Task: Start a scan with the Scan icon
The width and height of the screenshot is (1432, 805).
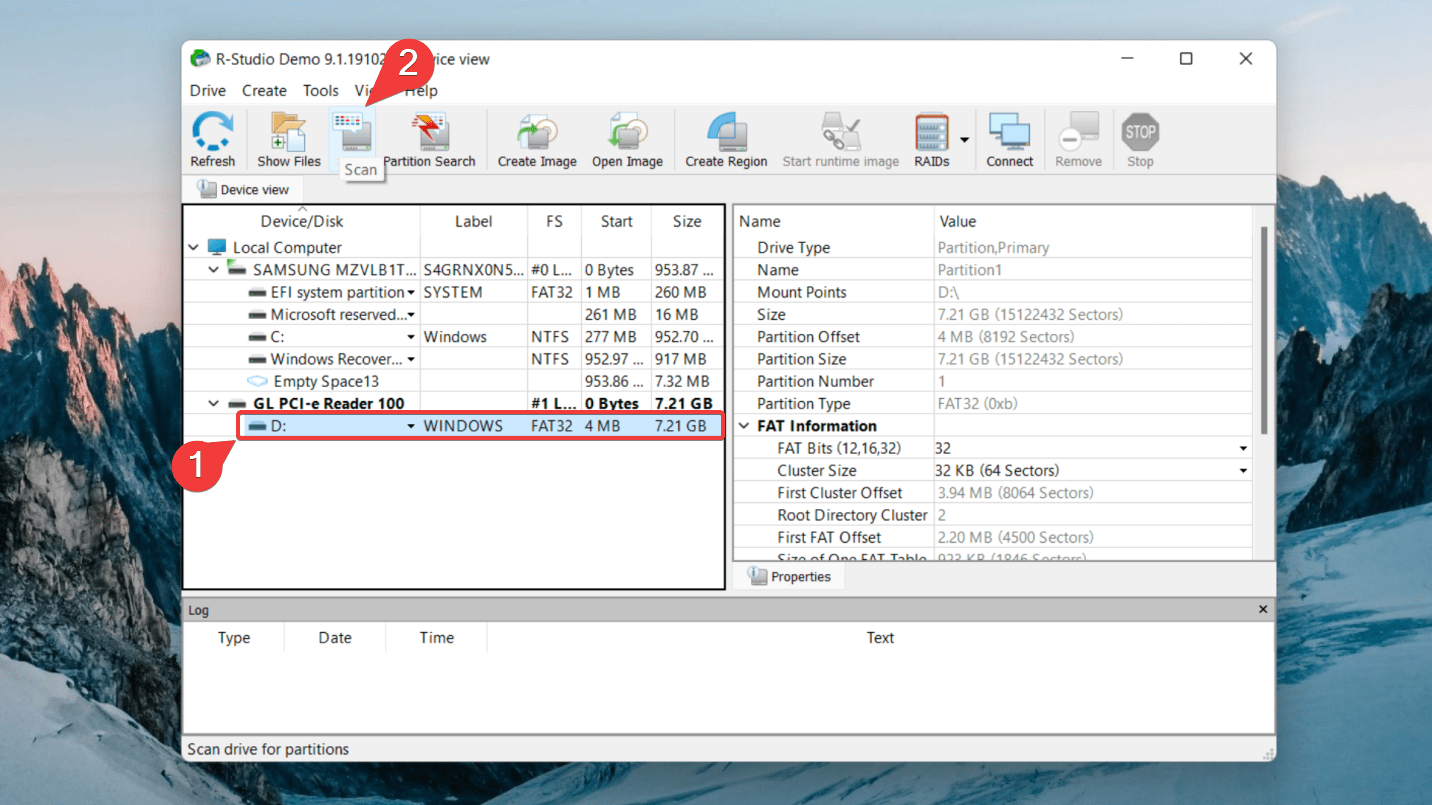Action: click(352, 133)
